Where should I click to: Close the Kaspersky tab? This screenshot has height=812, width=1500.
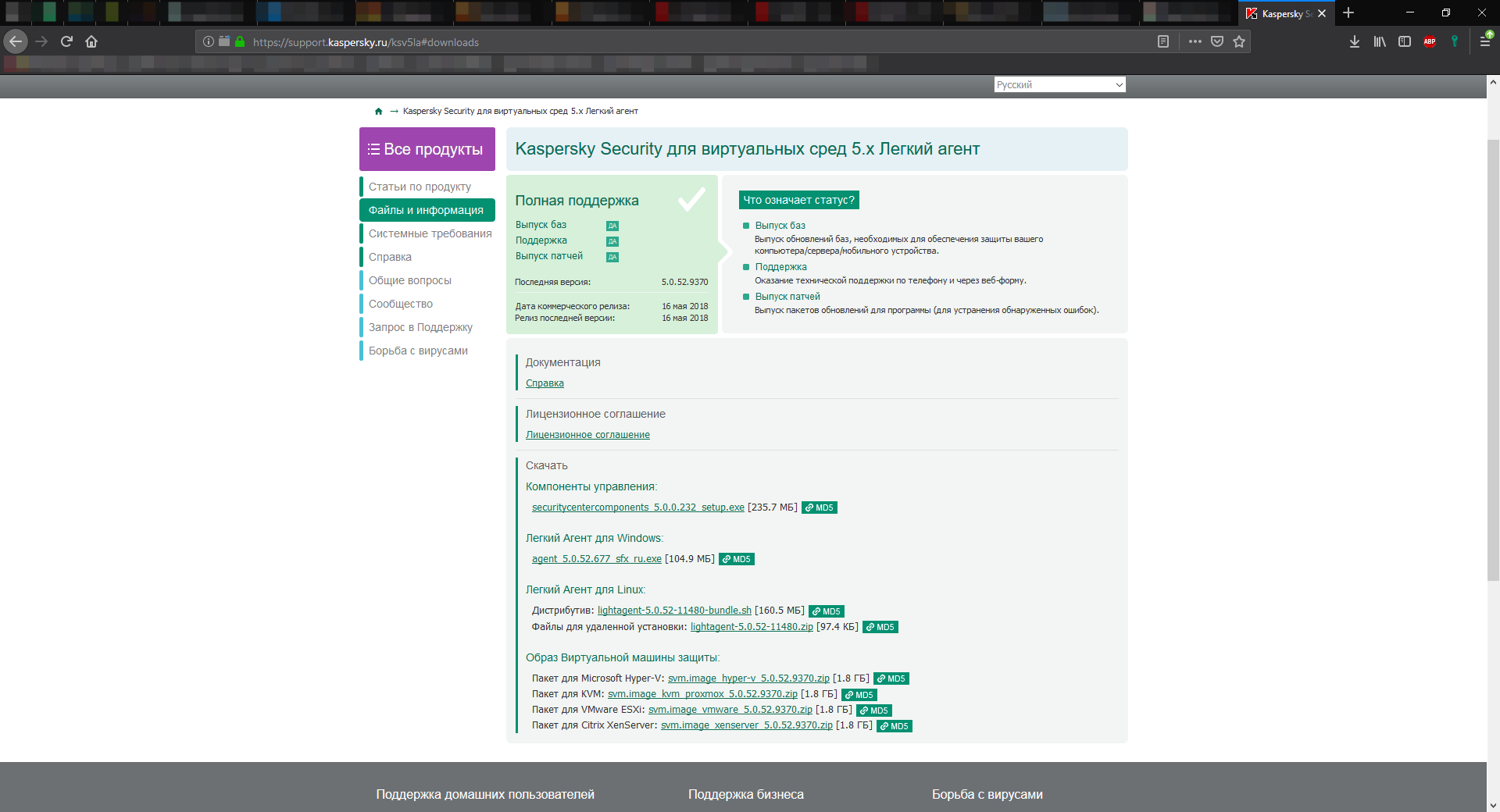click(x=1322, y=13)
